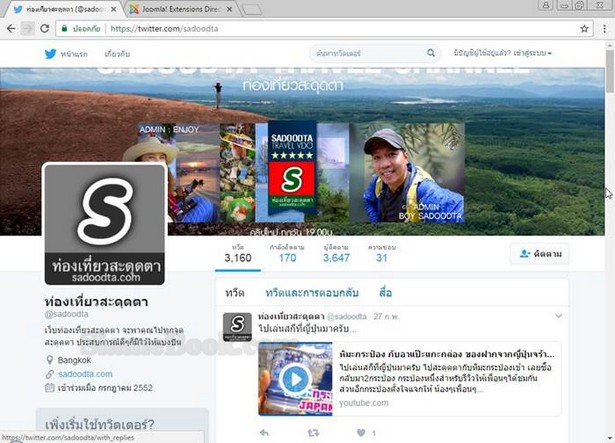Click the search magnifier icon
Viewport: 615px width, 443px height.
431,53
